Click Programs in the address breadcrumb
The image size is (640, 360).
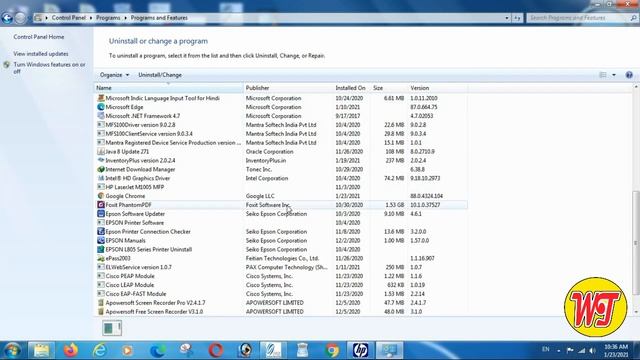pos(108,18)
